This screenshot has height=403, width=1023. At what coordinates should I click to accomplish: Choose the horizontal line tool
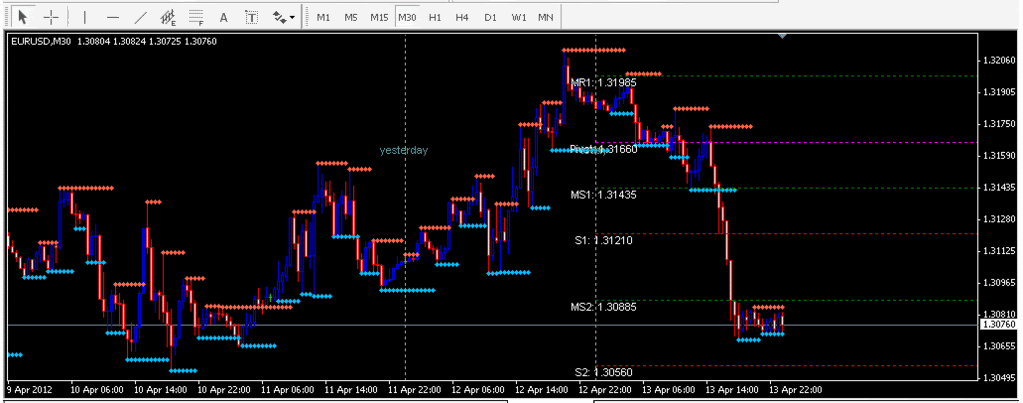coord(113,17)
